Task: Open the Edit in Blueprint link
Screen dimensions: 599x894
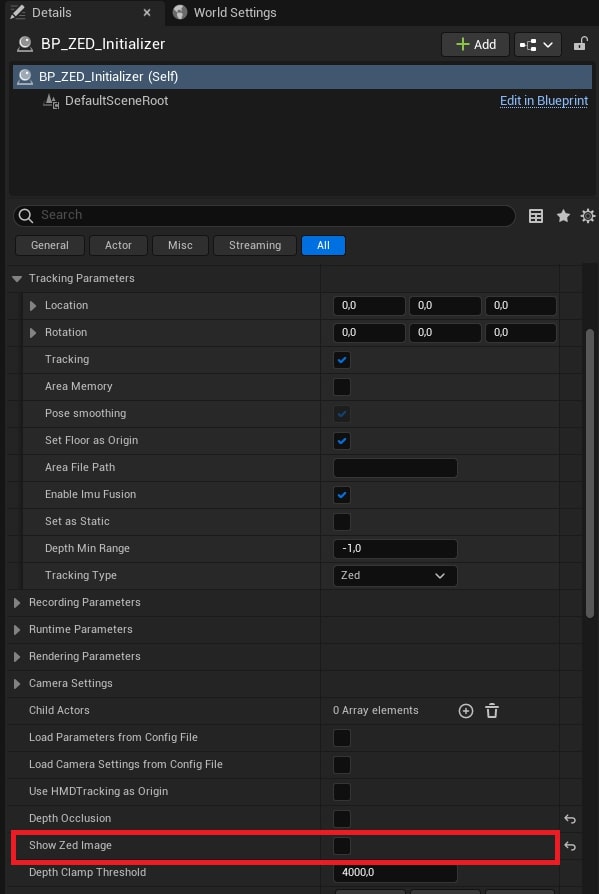Action: [x=544, y=101]
